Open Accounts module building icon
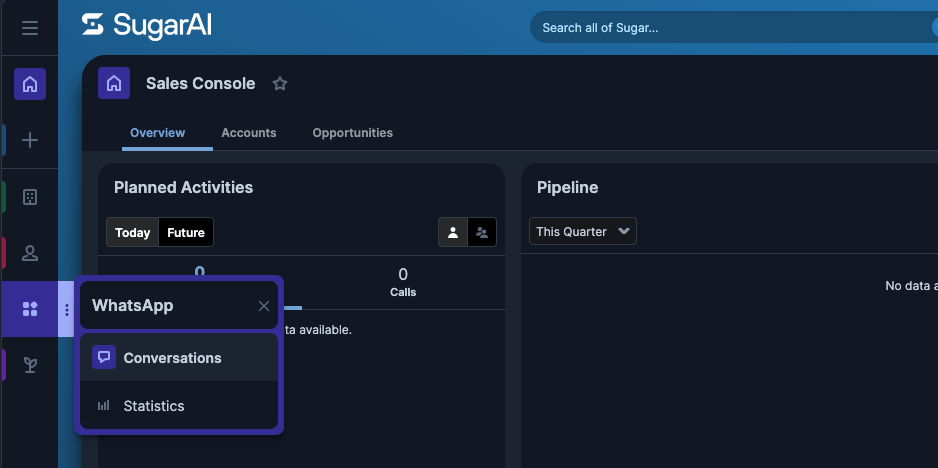 pyautogui.click(x=30, y=197)
